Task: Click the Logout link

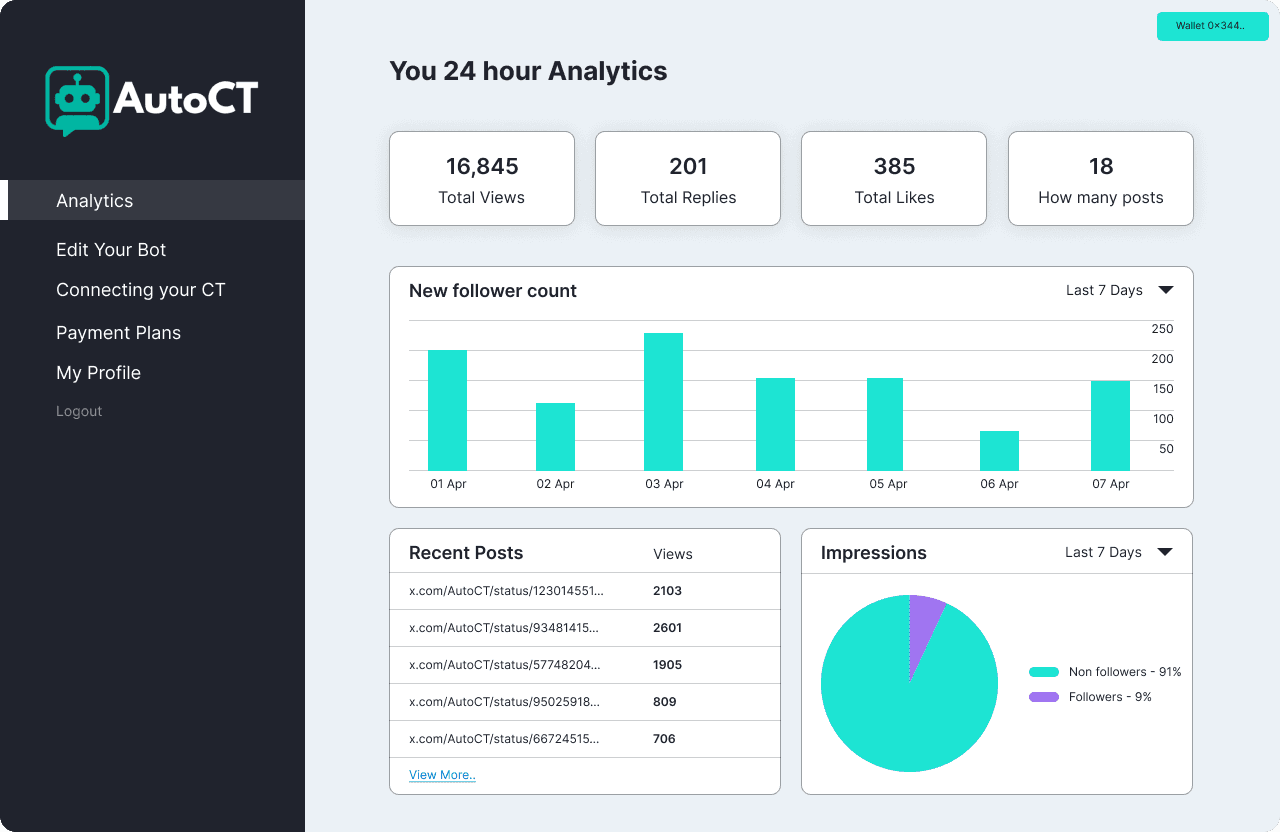Action: click(x=79, y=411)
